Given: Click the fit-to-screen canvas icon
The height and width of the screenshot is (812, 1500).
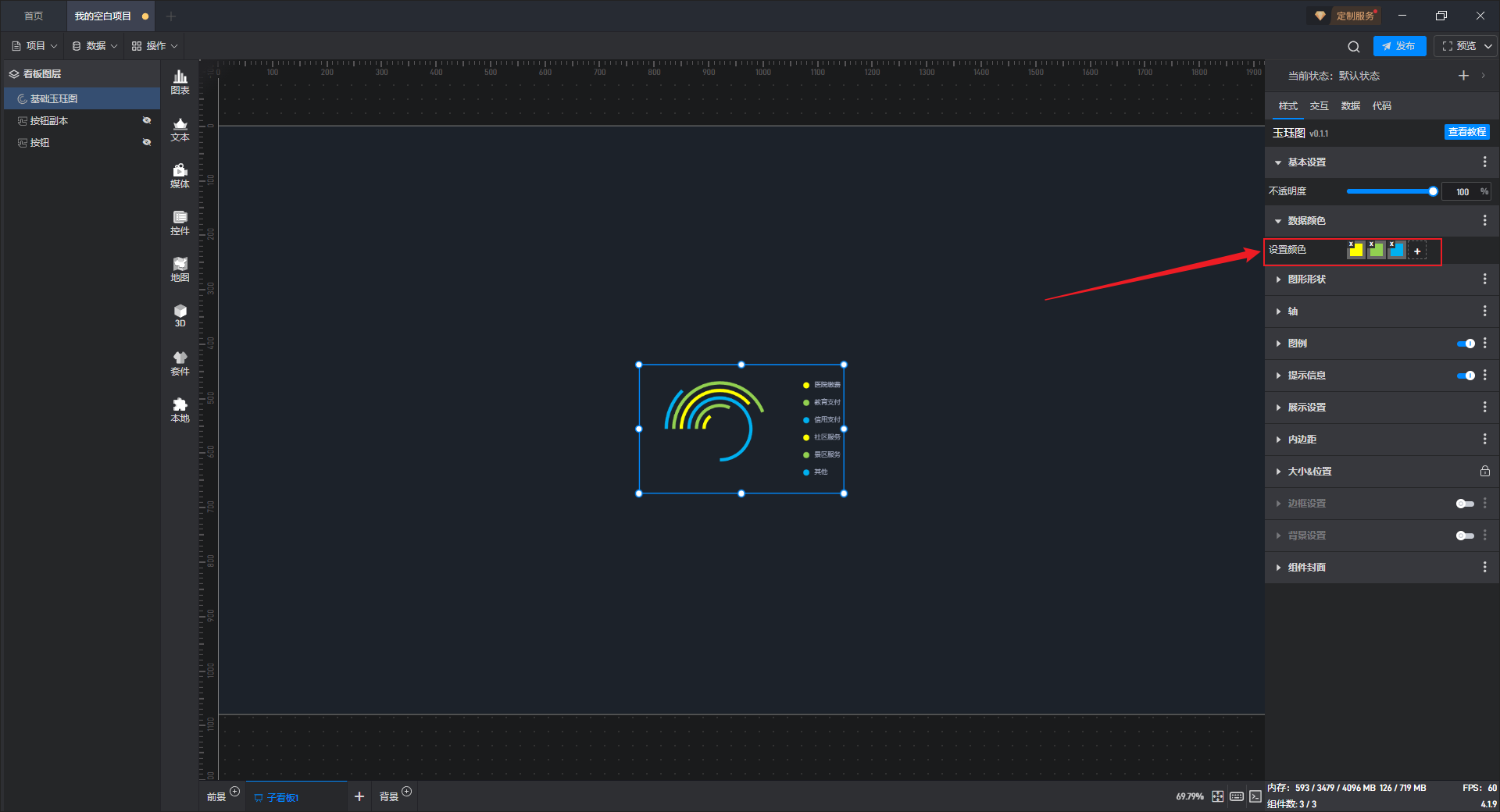Looking at the screenshot, I should click(1218, 796).
